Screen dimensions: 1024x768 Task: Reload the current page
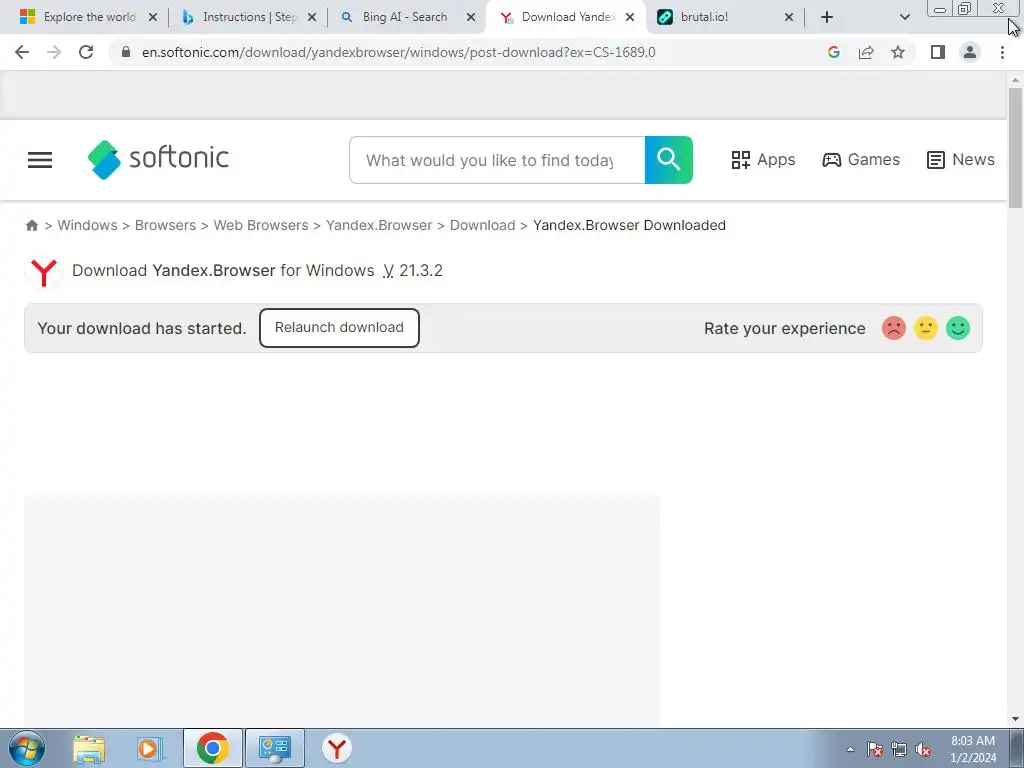pos(86,52)
